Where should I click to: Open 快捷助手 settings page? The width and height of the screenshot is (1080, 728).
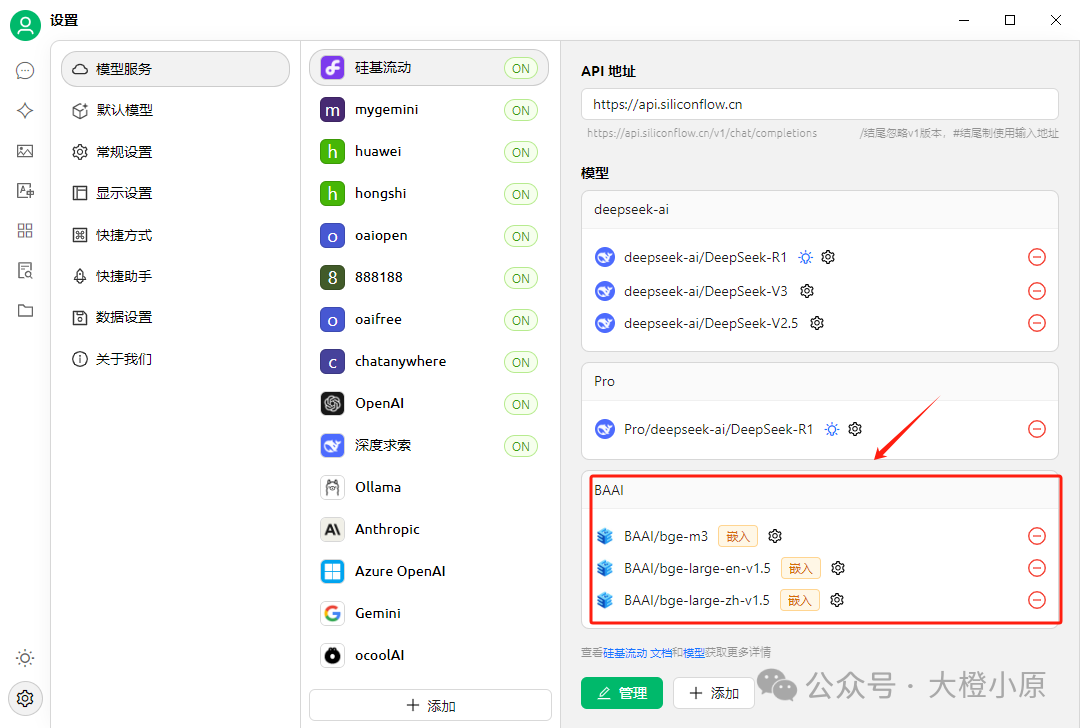[x=176, y=276]
